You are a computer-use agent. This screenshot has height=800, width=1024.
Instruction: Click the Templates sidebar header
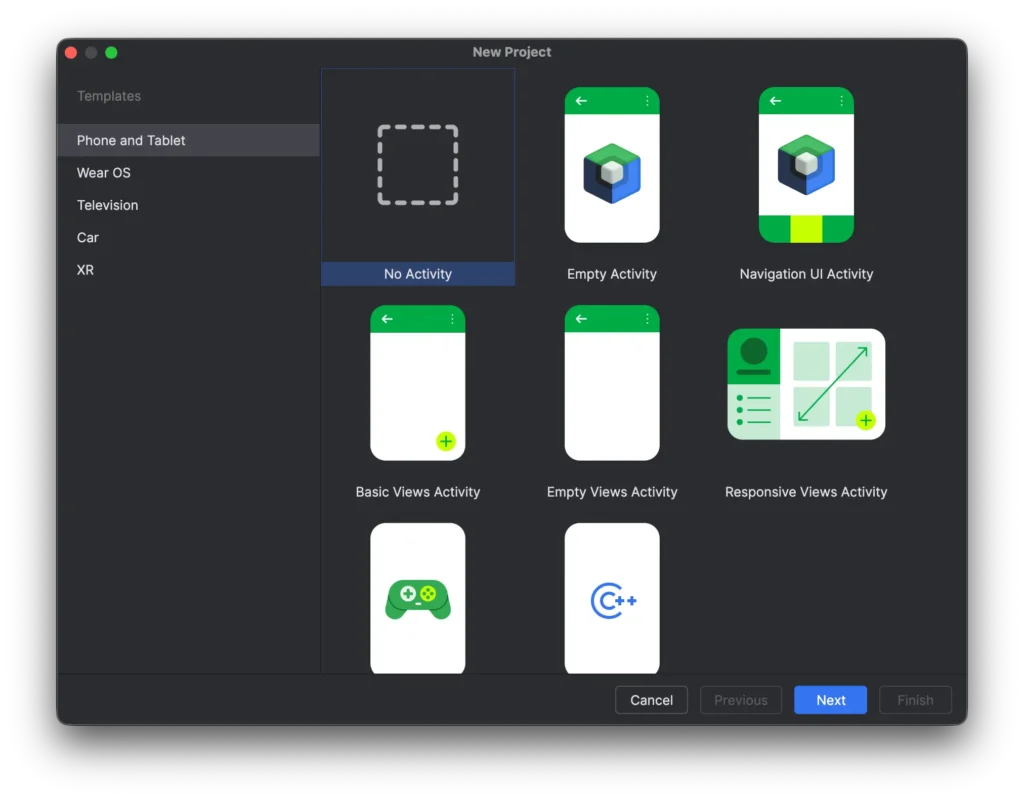108,96
